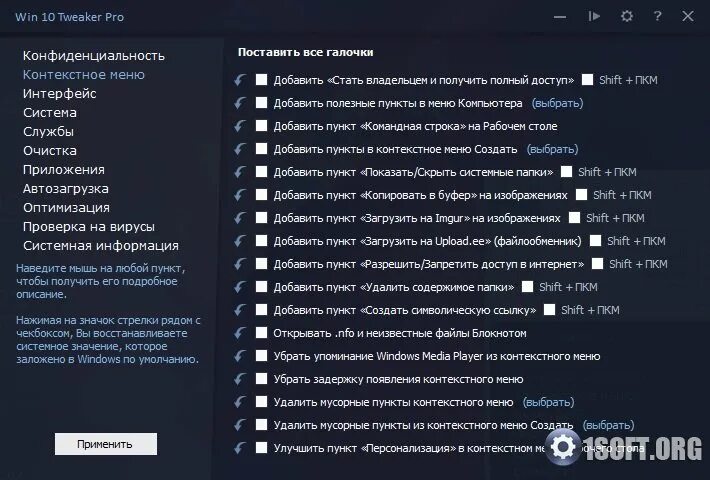Check 'Загрузить на Imgur' main checkbox
Image resolution: width=710 pixels, height=480 pixels.
[x=261, y=218]
